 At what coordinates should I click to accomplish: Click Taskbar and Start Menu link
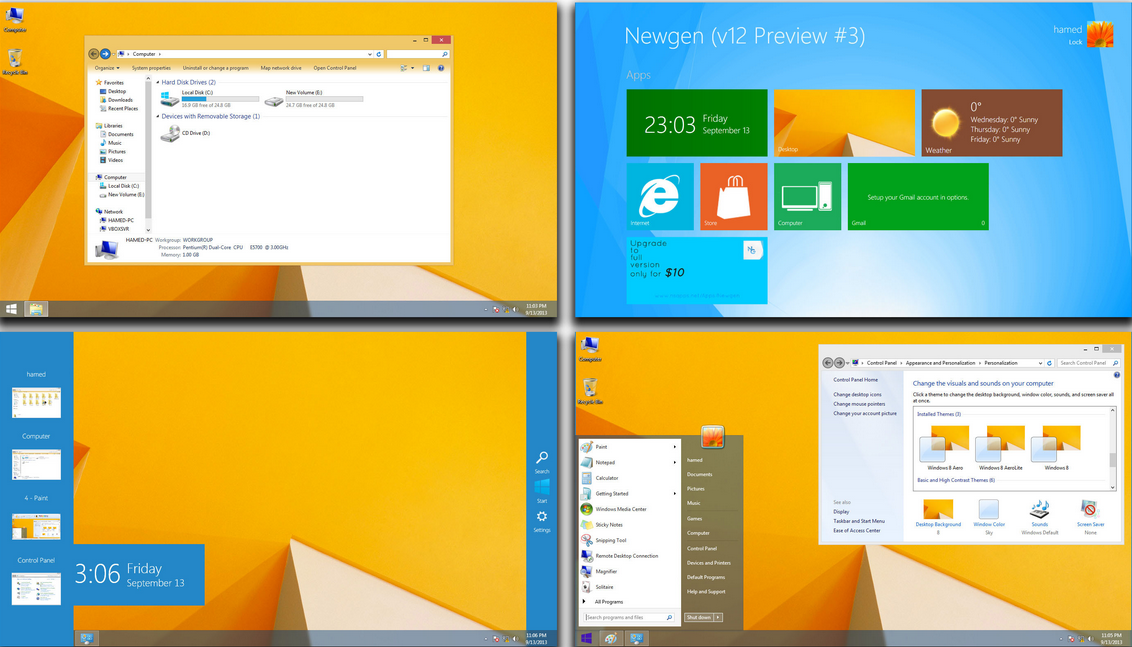(x=859, y=521)
